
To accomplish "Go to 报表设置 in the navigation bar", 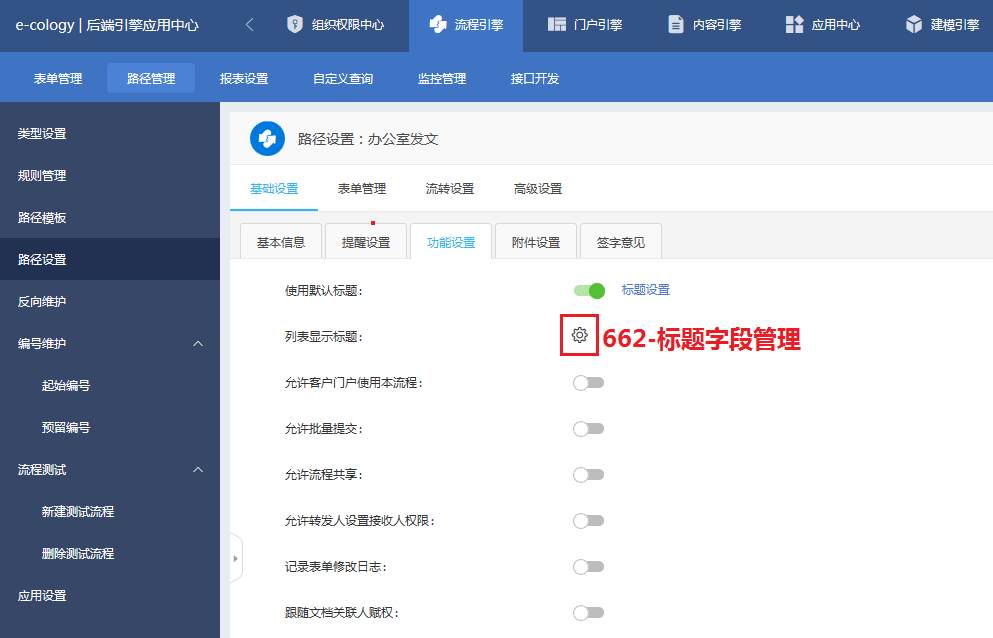I will pos(244,78).
